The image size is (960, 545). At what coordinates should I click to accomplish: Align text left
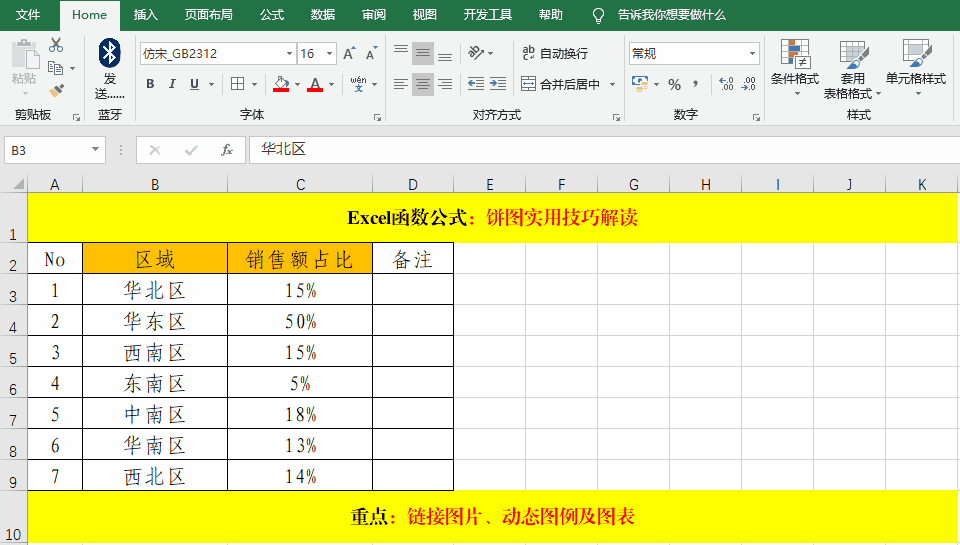pos(401,84)
